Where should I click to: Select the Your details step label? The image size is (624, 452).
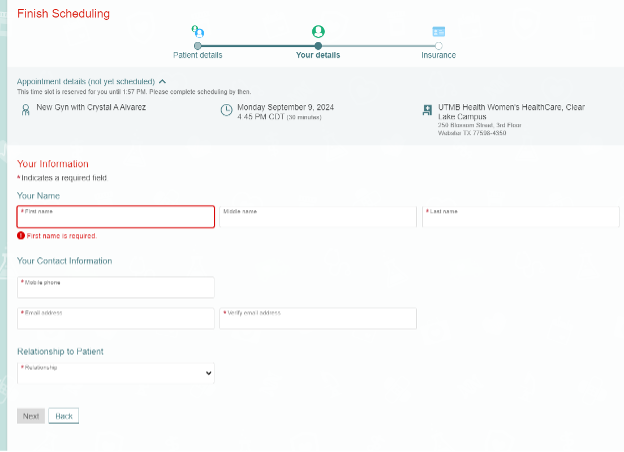coord(318,55)
